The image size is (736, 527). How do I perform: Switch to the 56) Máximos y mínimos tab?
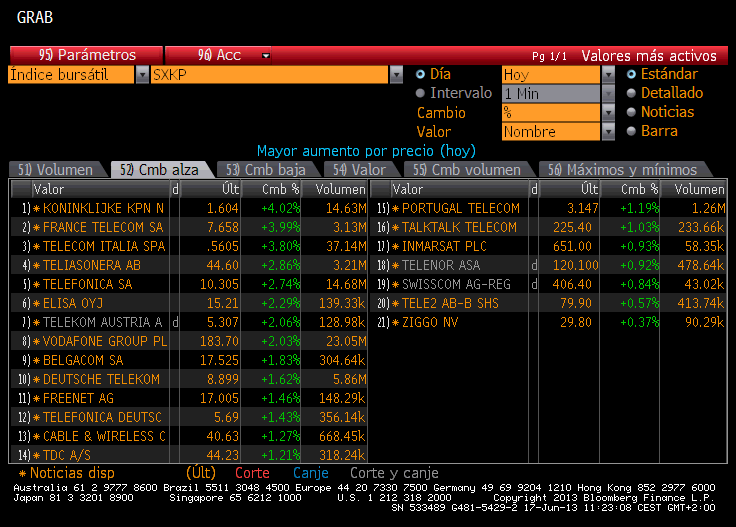click(x=623, y=169)
